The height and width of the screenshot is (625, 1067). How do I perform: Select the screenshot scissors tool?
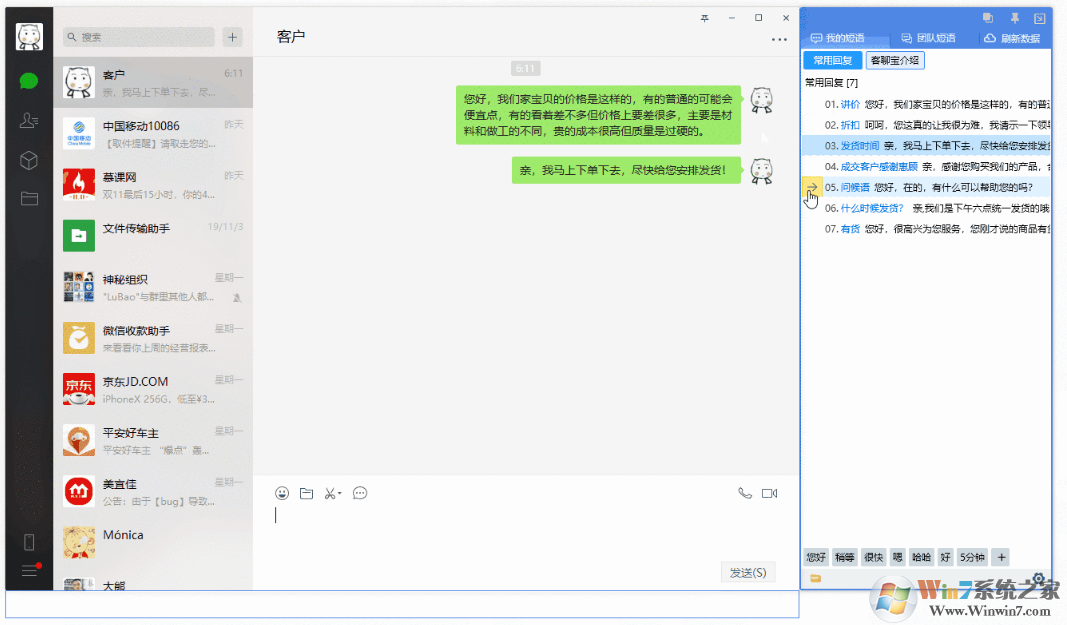coord(329,493)
